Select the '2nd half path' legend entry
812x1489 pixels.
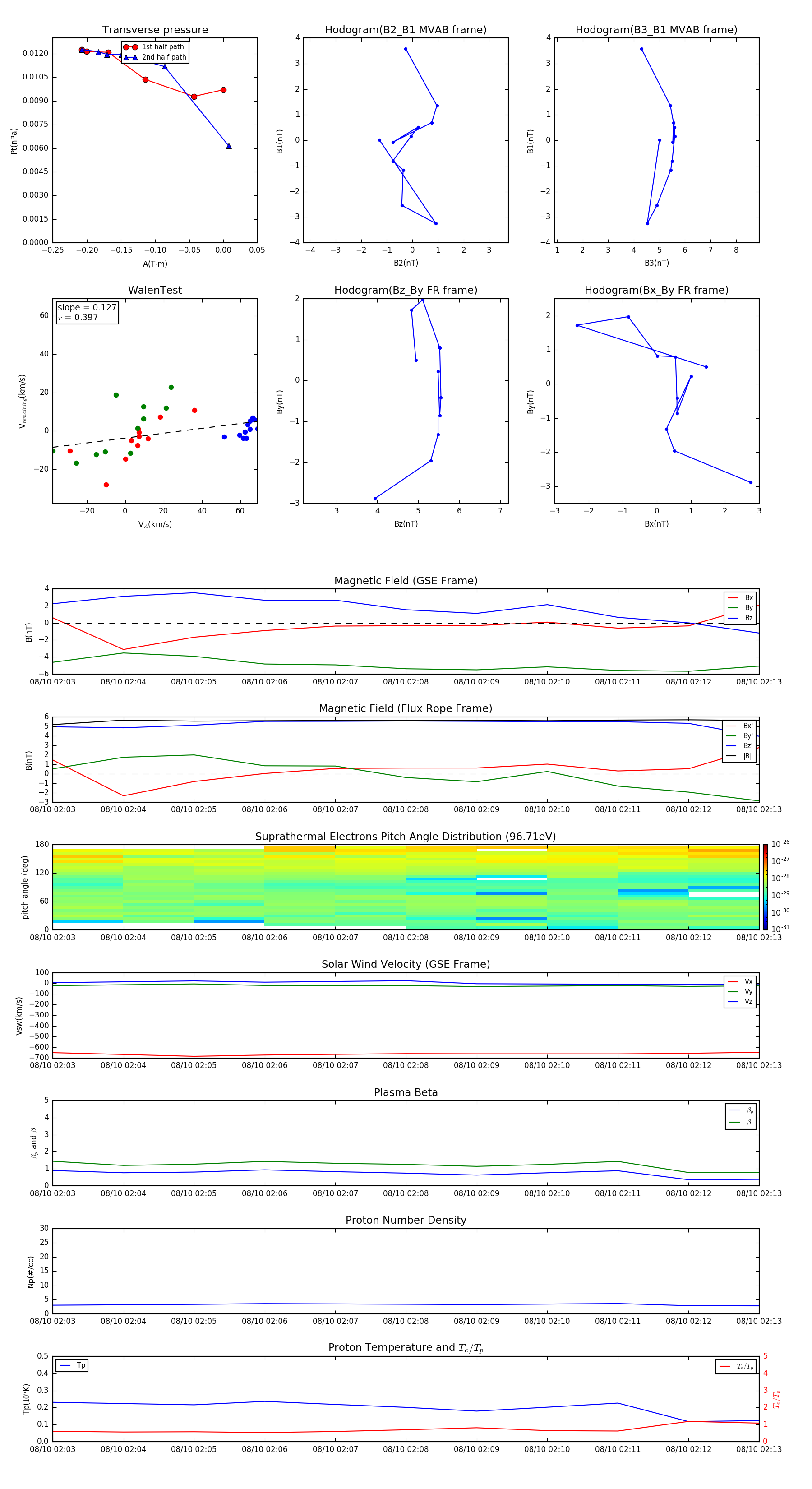pyautogui.click(x=155, y=57)
